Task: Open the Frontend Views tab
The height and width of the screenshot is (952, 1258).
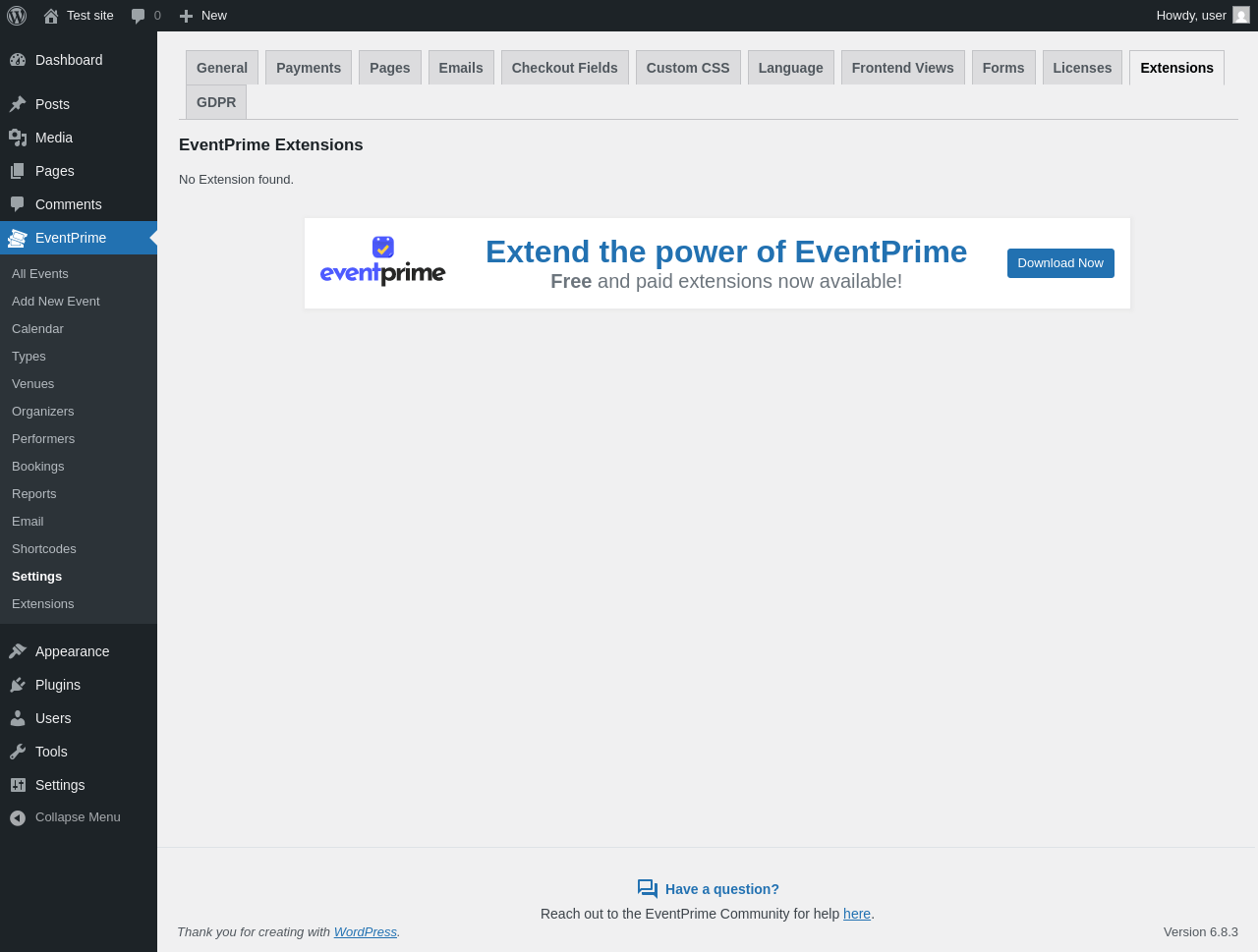Action: pos(903,68)
